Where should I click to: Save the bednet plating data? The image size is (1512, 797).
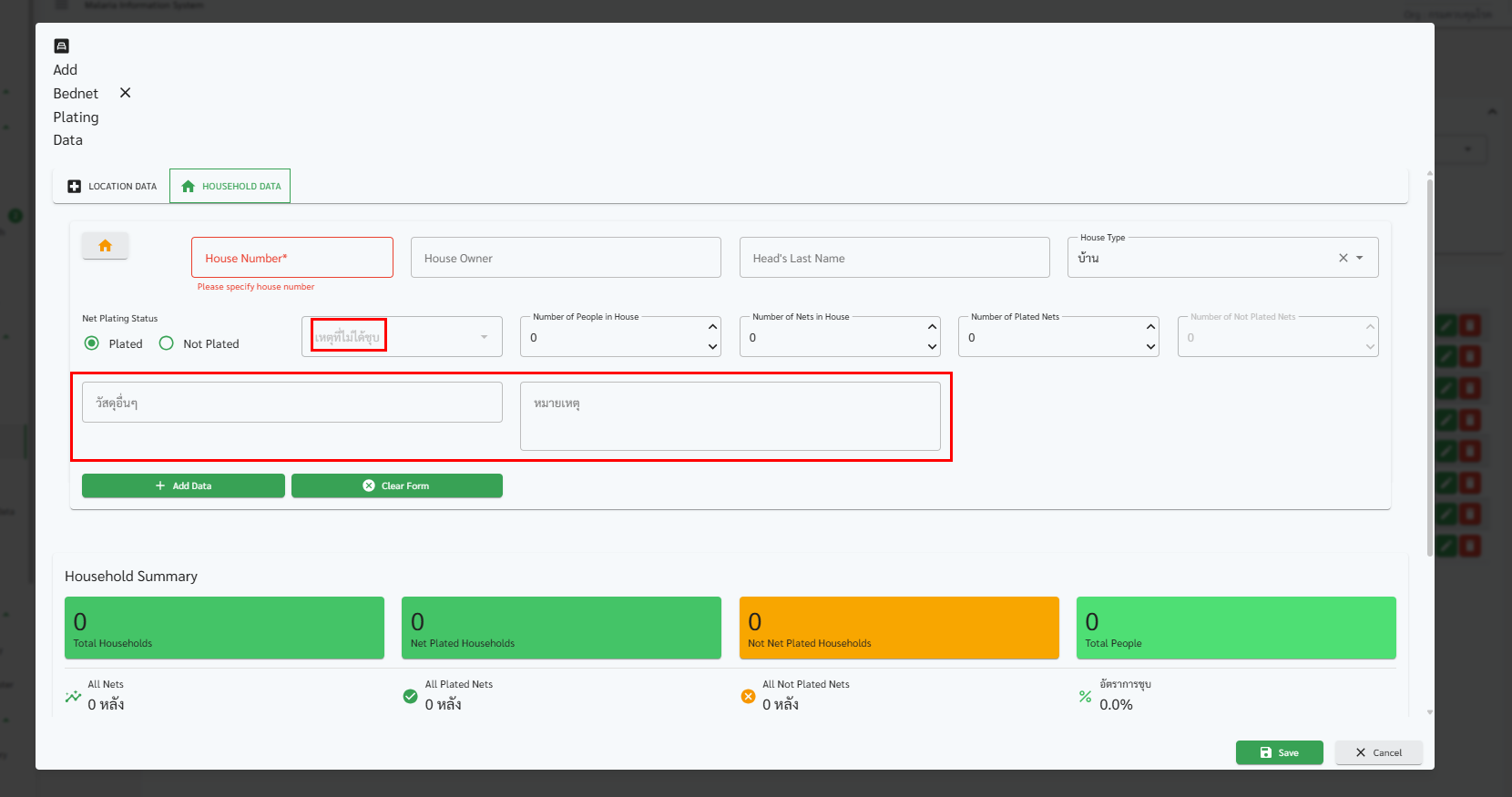click(1279, 752)
